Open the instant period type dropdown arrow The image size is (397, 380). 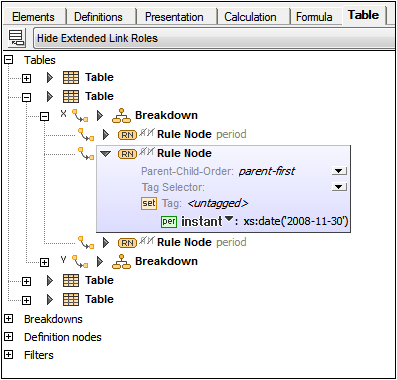(x=229, y=219)
